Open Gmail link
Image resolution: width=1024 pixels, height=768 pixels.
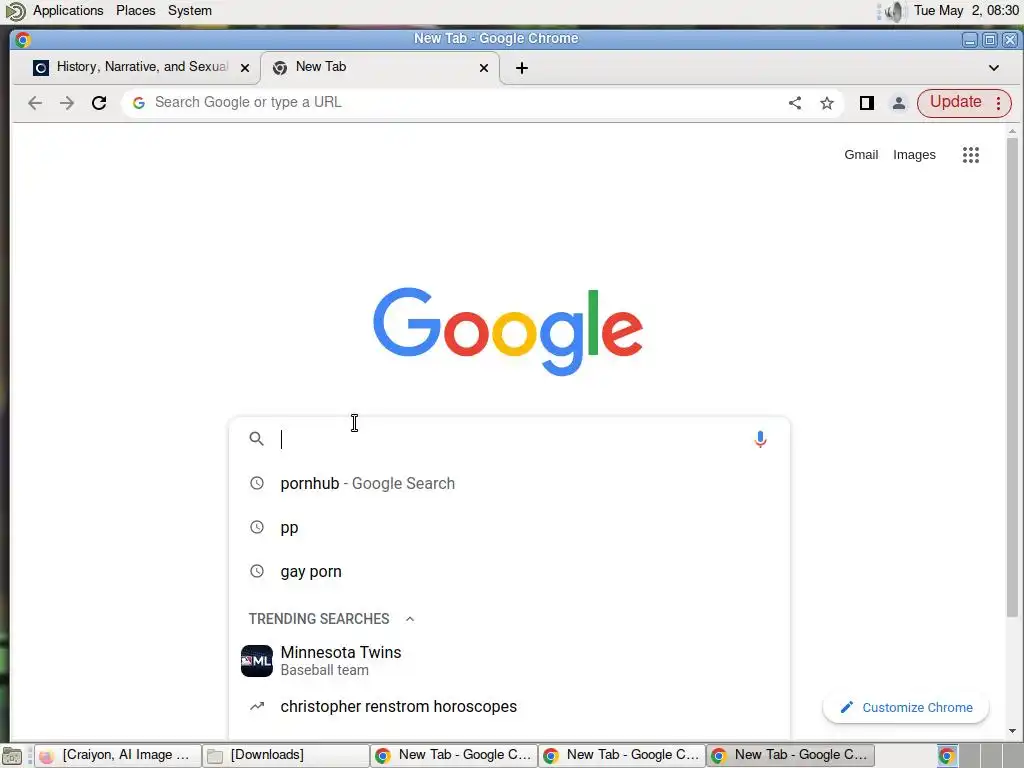[x=861, y=155]
